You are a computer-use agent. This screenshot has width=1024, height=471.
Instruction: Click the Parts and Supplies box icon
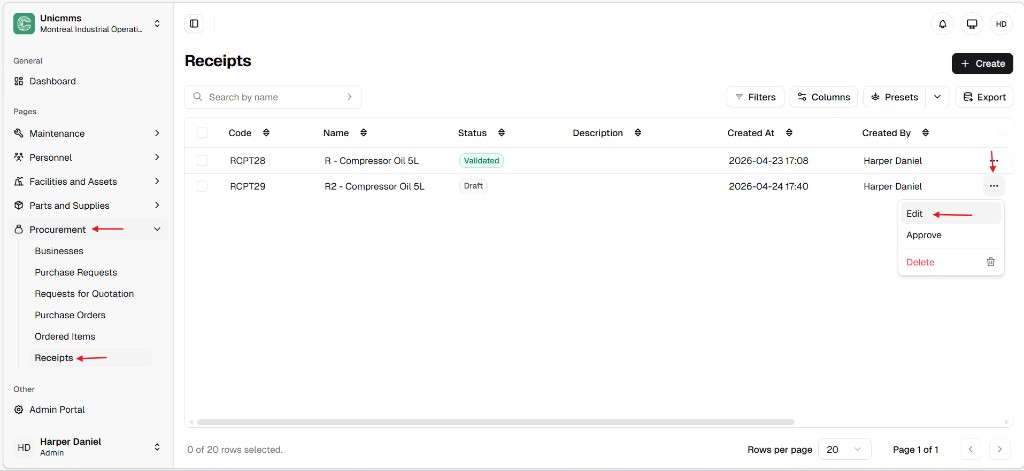click(19, 206)
